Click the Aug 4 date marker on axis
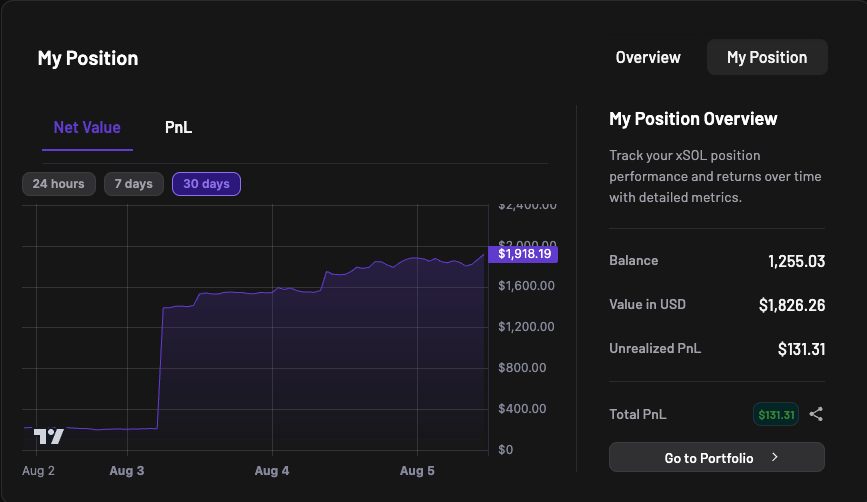The width and height of the screenshot is (867, 502). coord(271,470)
